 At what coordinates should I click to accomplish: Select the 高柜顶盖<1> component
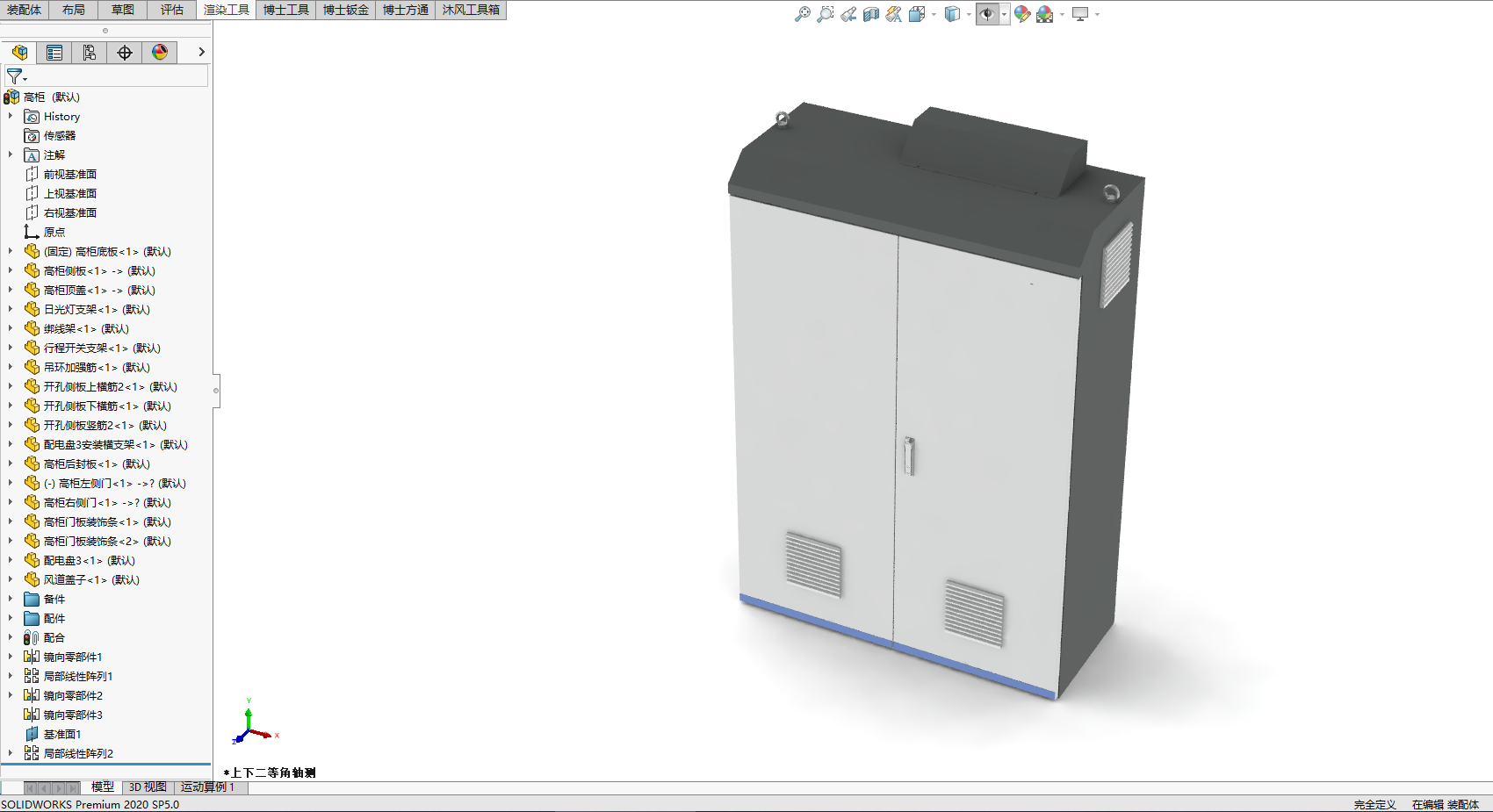pyautogui.click(x=99, y=291)
